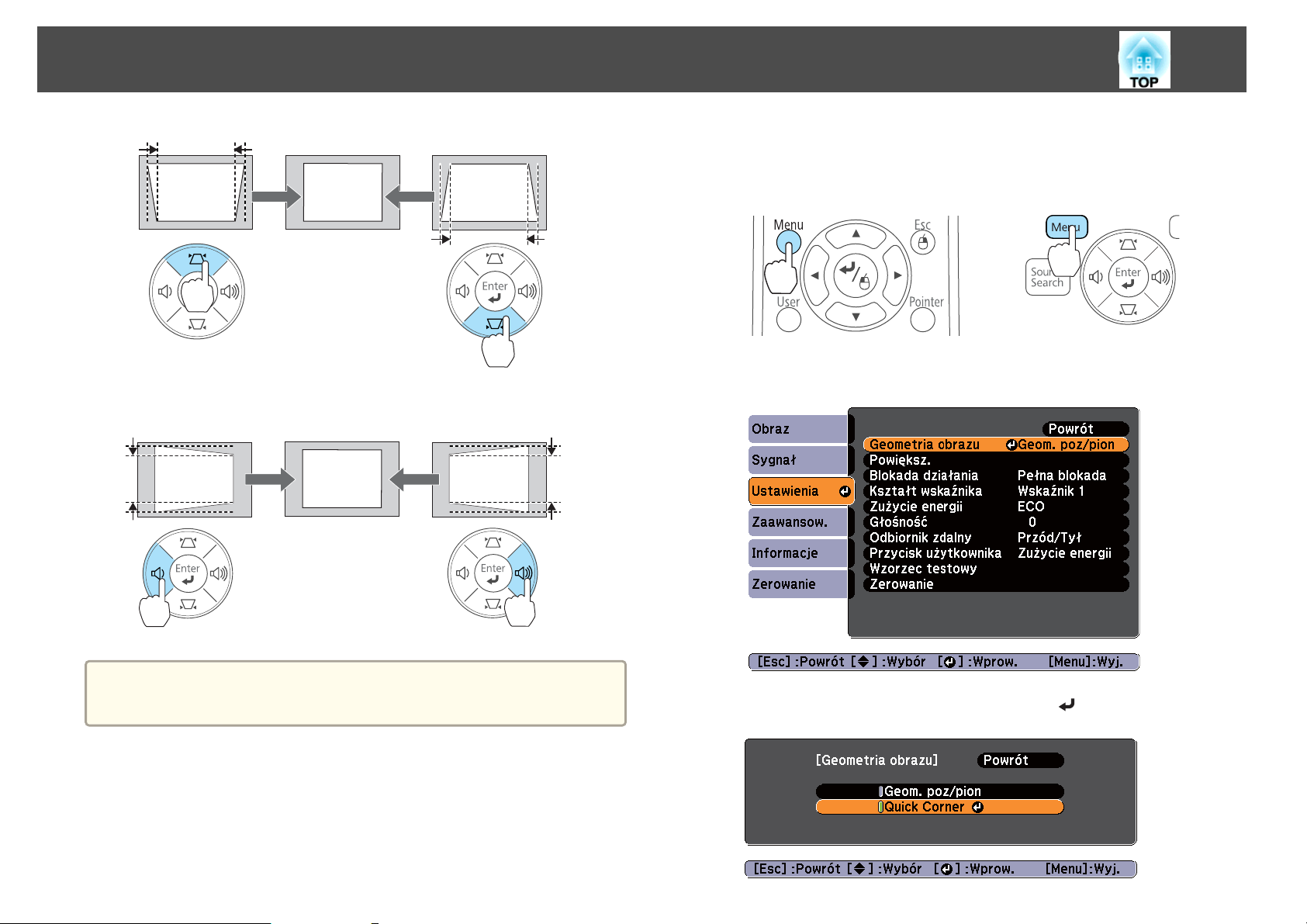Open the Ustawienia menu tab
This screenshot has height=924, width=1307.
[801, 491]
